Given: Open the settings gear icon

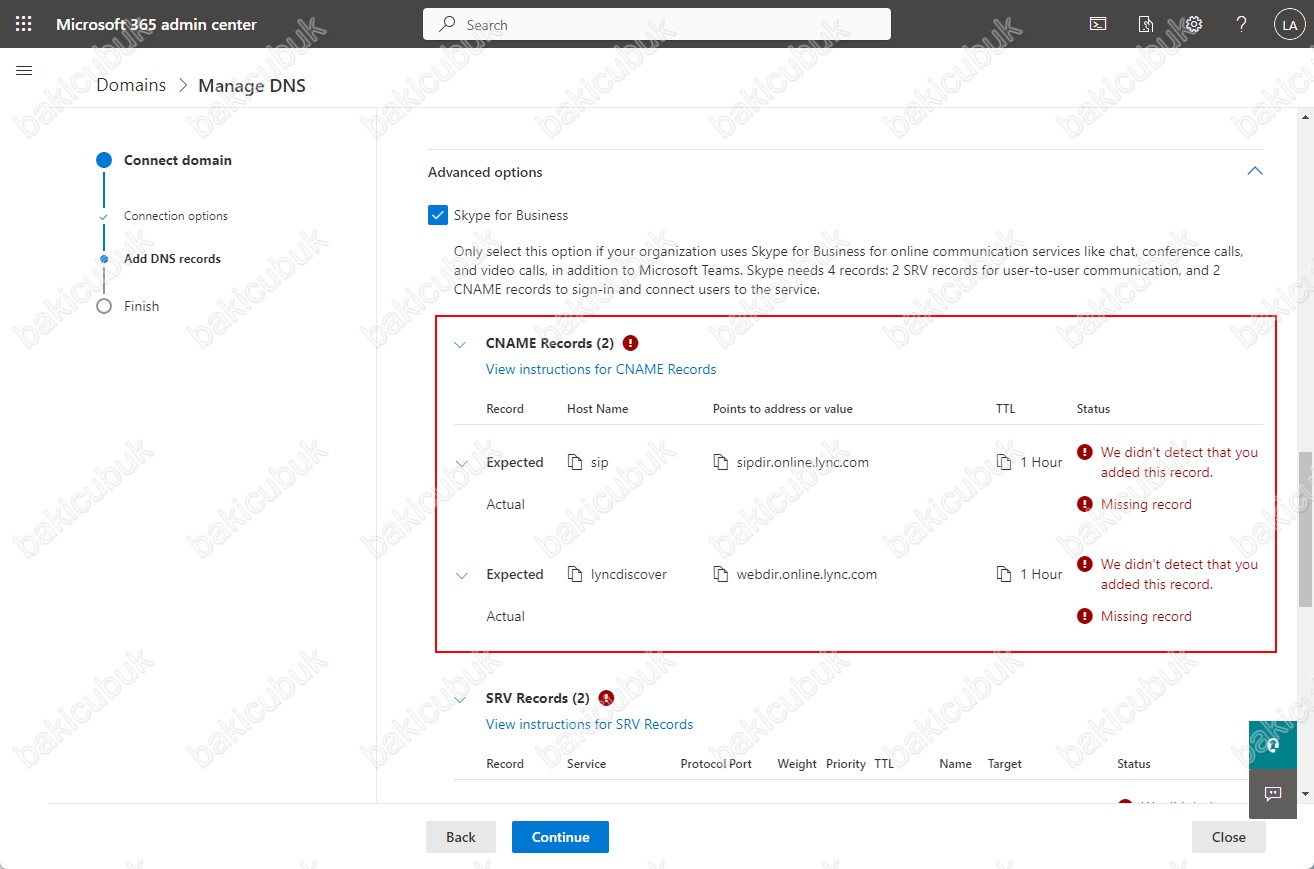Looking at the screenshot, I should click(1194, 24).
